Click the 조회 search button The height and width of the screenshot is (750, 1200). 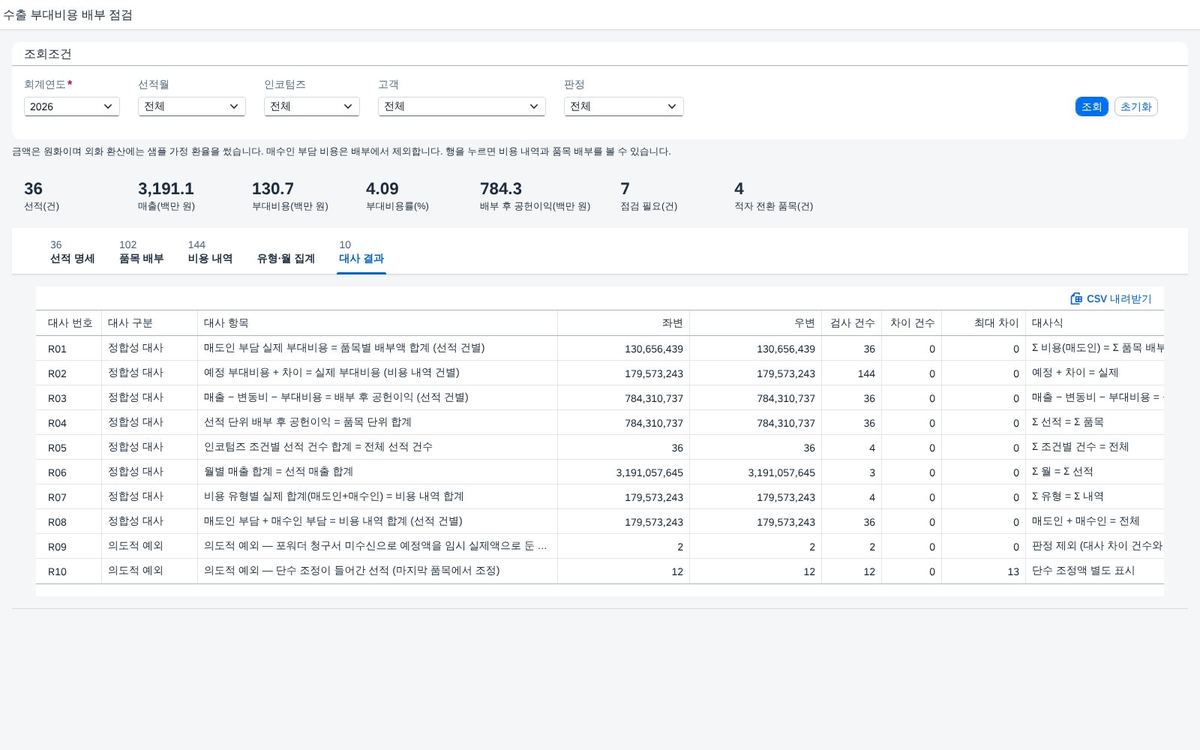[x=1092, y=106]
